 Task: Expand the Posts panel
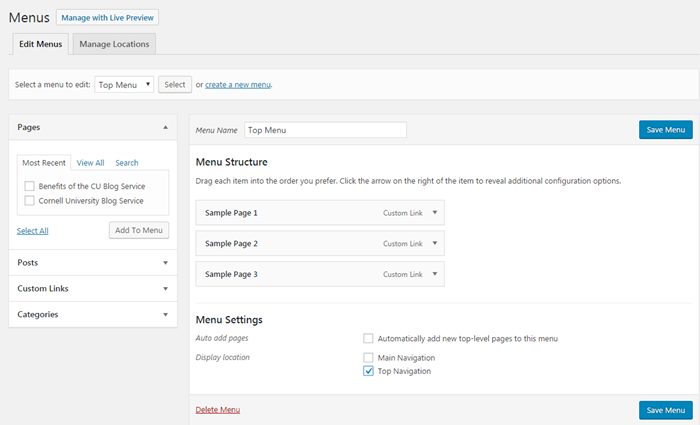(x=166, y=263)
